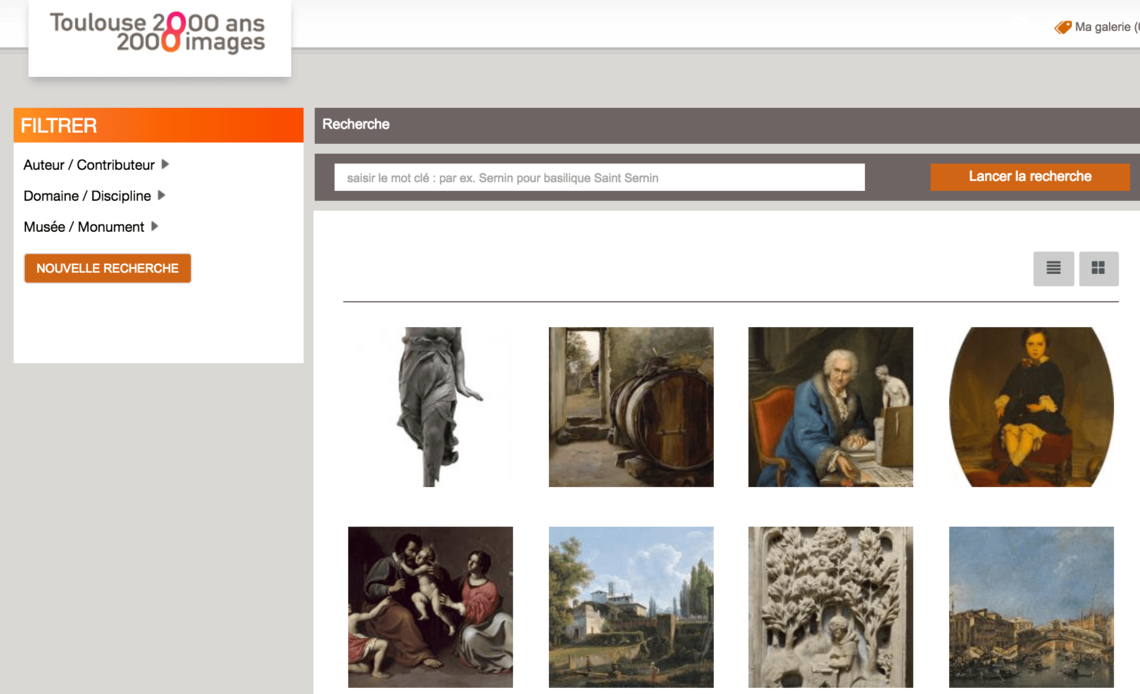Expand Auteur / Contributeur filter arrow
Image resolution: width=1140 pixels, height=694 pixels.
[165, 164]
